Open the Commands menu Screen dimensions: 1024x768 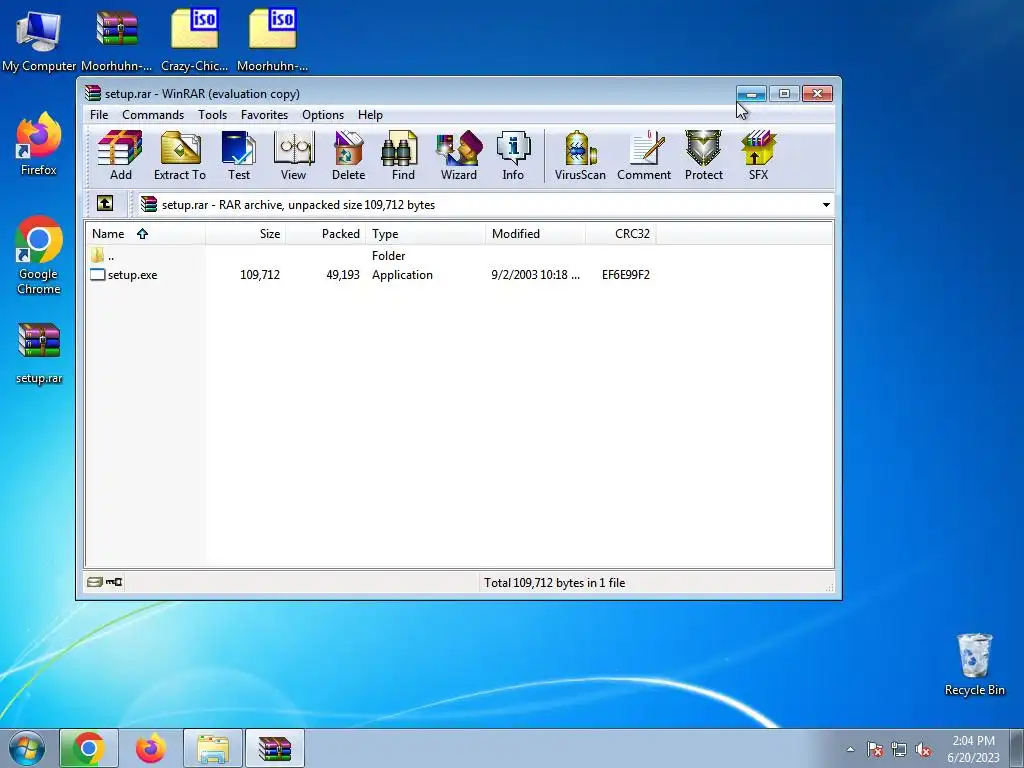point(153,115)
